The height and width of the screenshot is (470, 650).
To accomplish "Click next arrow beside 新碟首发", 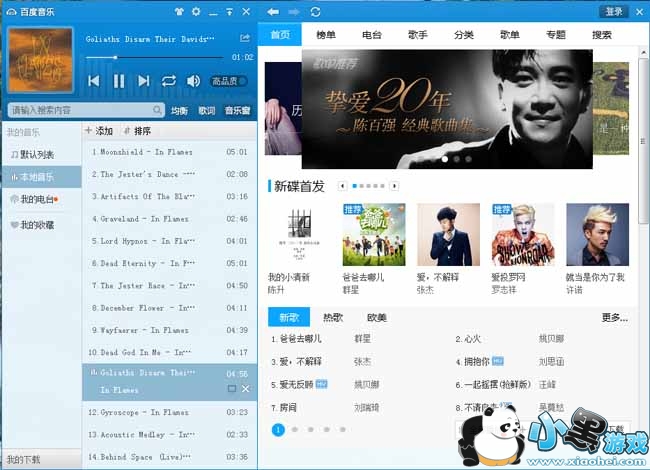I will click(394, 186).
